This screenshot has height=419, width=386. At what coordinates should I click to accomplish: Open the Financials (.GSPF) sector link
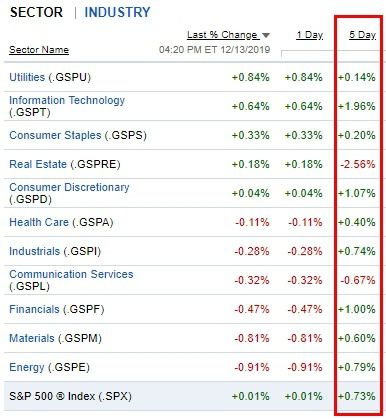[57, 309]
